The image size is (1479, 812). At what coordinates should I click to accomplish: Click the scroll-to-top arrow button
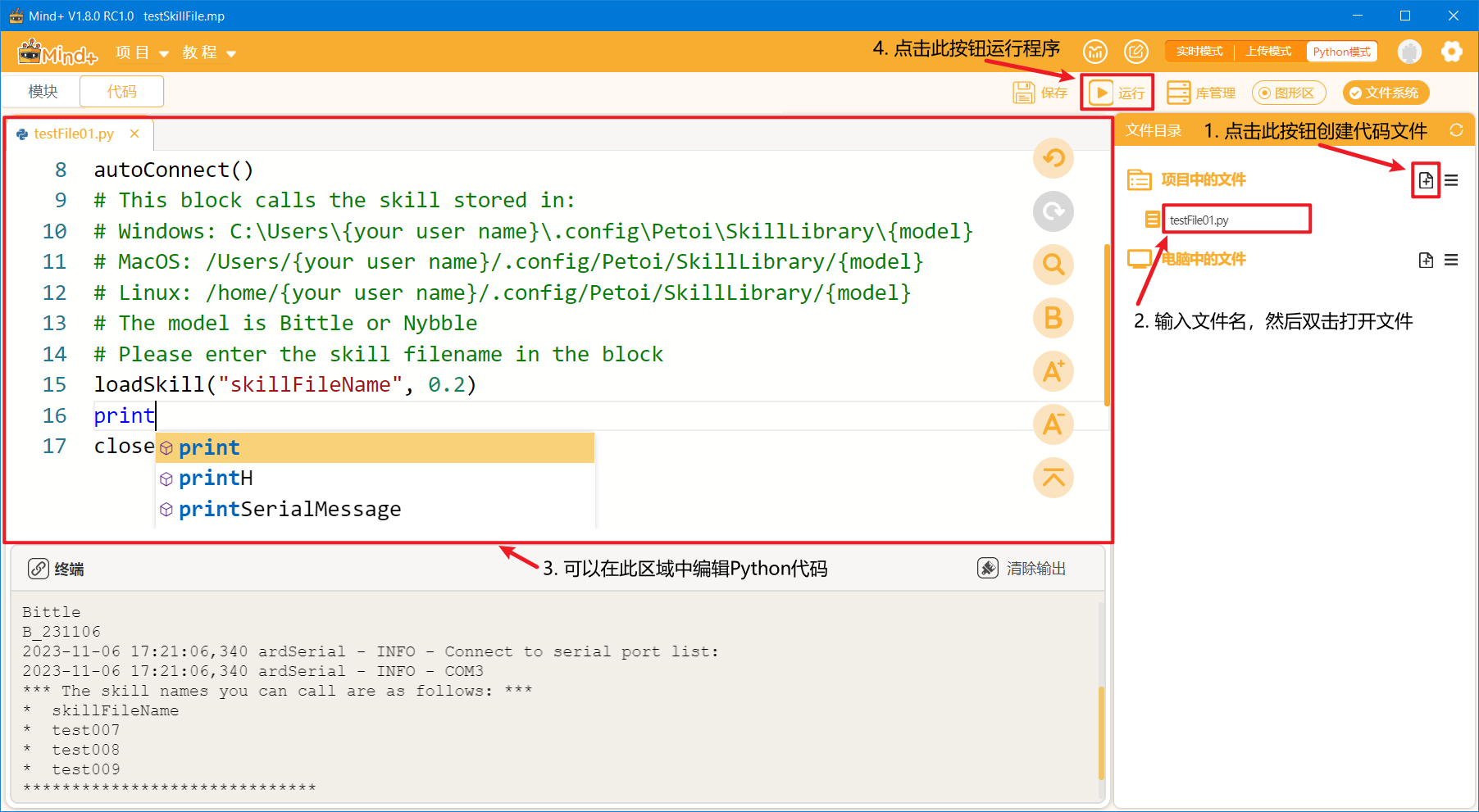coord(1054,478)
